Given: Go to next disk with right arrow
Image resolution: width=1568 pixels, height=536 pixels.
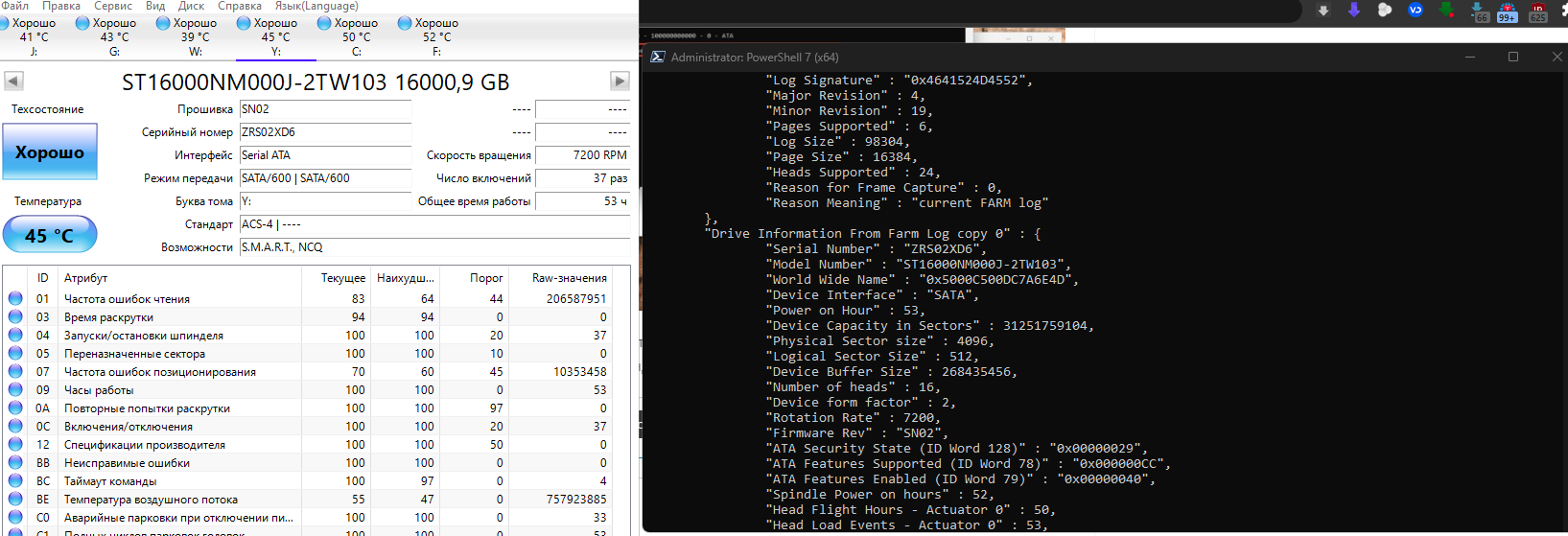Looking at the screenshot, I should tap(620, 82).
